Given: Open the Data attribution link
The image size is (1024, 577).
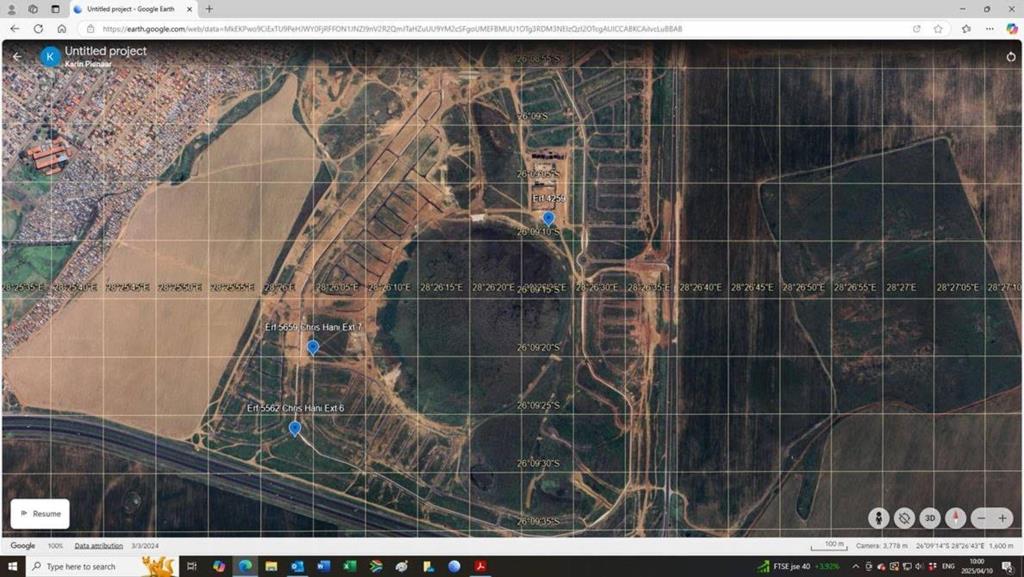Looking at the screenshot, I should click(99, 546).
